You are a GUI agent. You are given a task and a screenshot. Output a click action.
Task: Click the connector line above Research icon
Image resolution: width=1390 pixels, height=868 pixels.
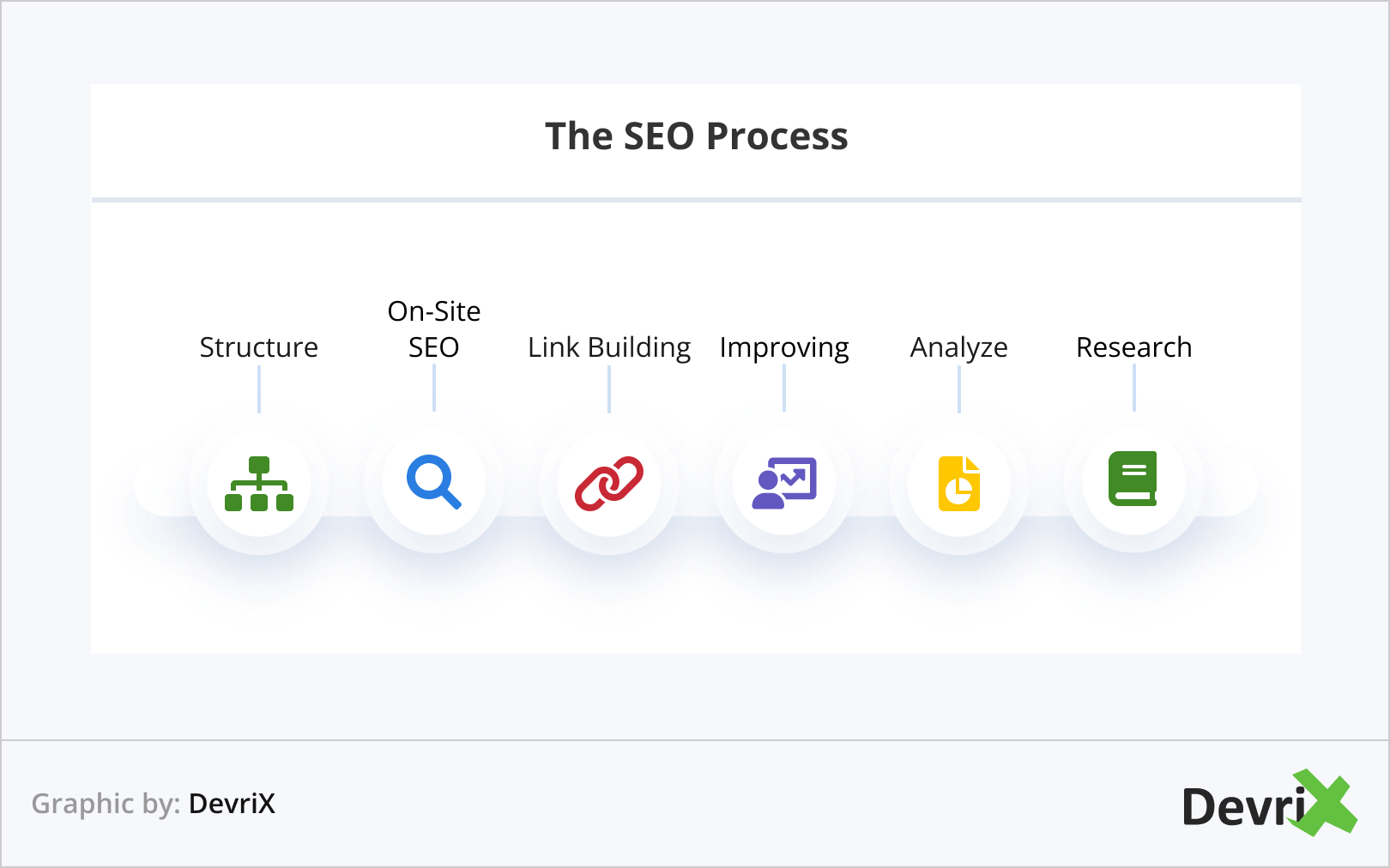coord(1134,388)
